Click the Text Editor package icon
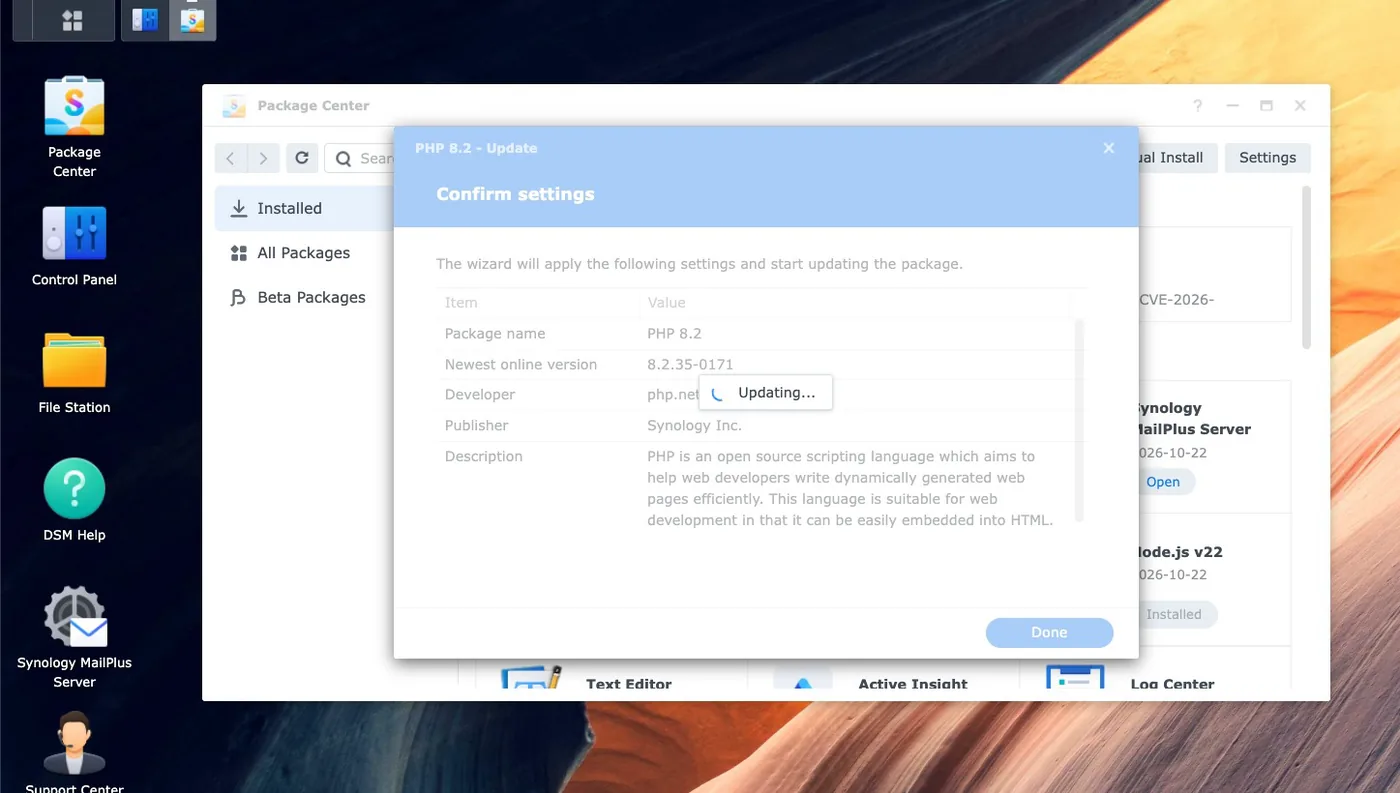Viewport: 1400px width, 793px height. tap(531, 677)
